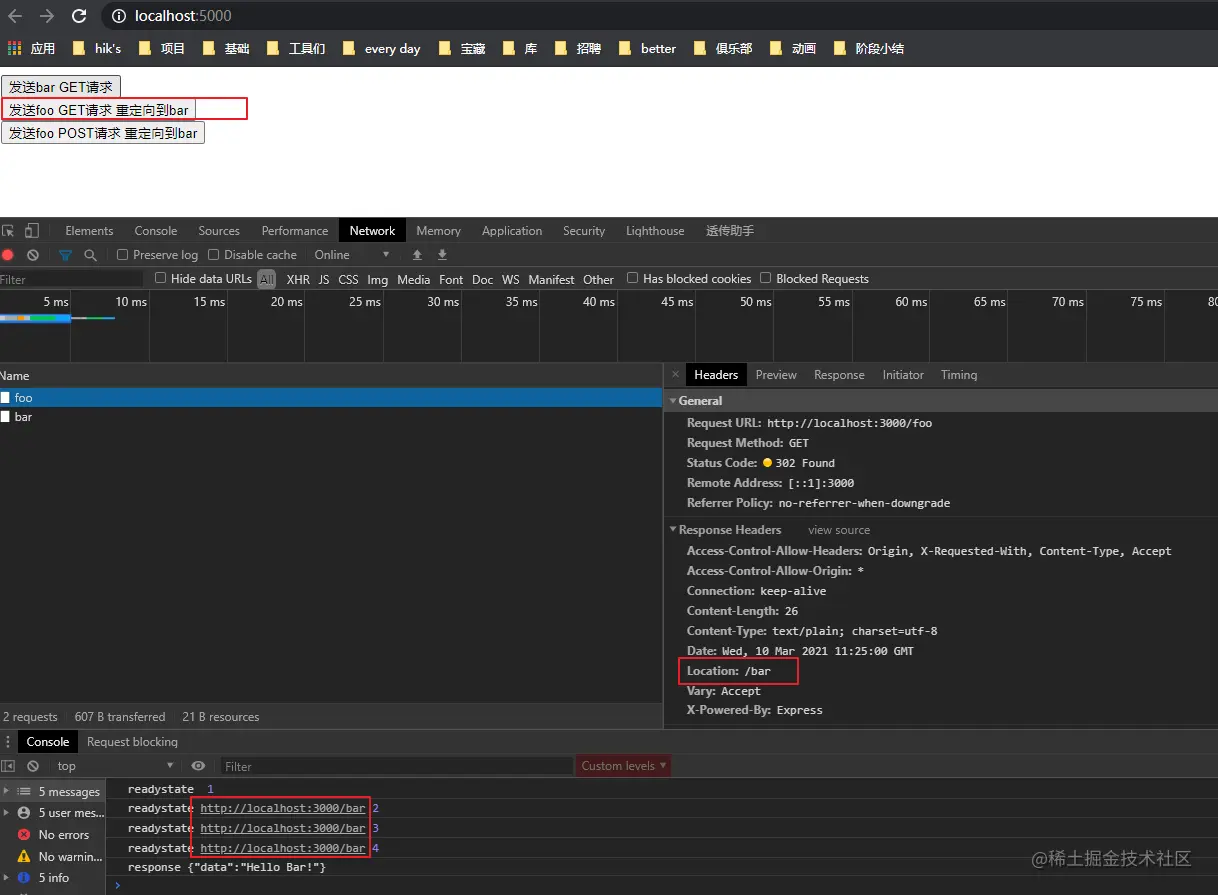Image resolution: width=1218 pixels, height=895 pixels.
Task: Switch to the Timing tab
Action: (x=959, y=374)
